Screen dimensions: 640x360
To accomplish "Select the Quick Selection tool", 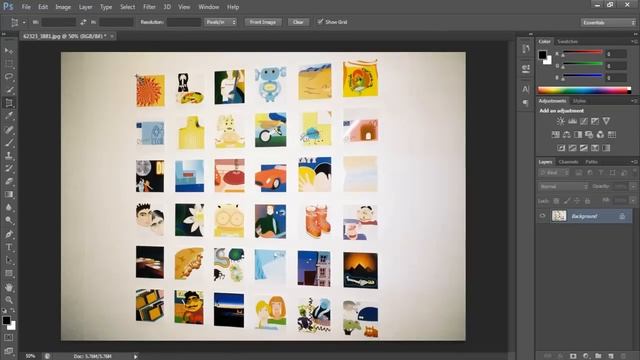I will coord(9,90).
